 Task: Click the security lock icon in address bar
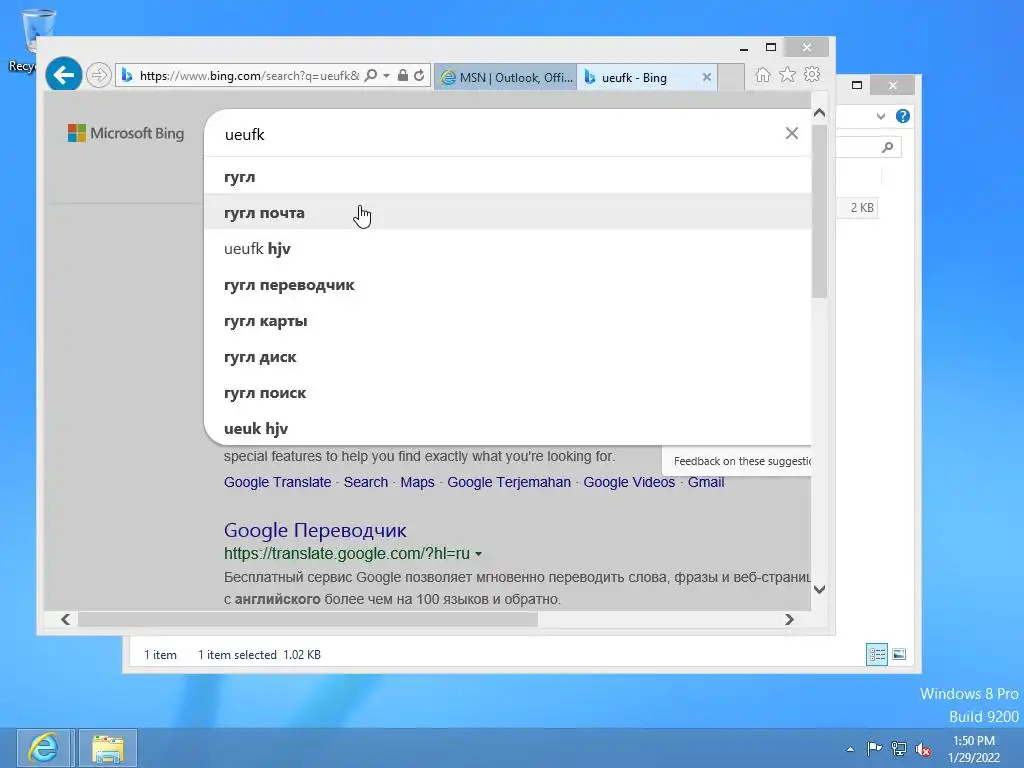click(403, 75)
